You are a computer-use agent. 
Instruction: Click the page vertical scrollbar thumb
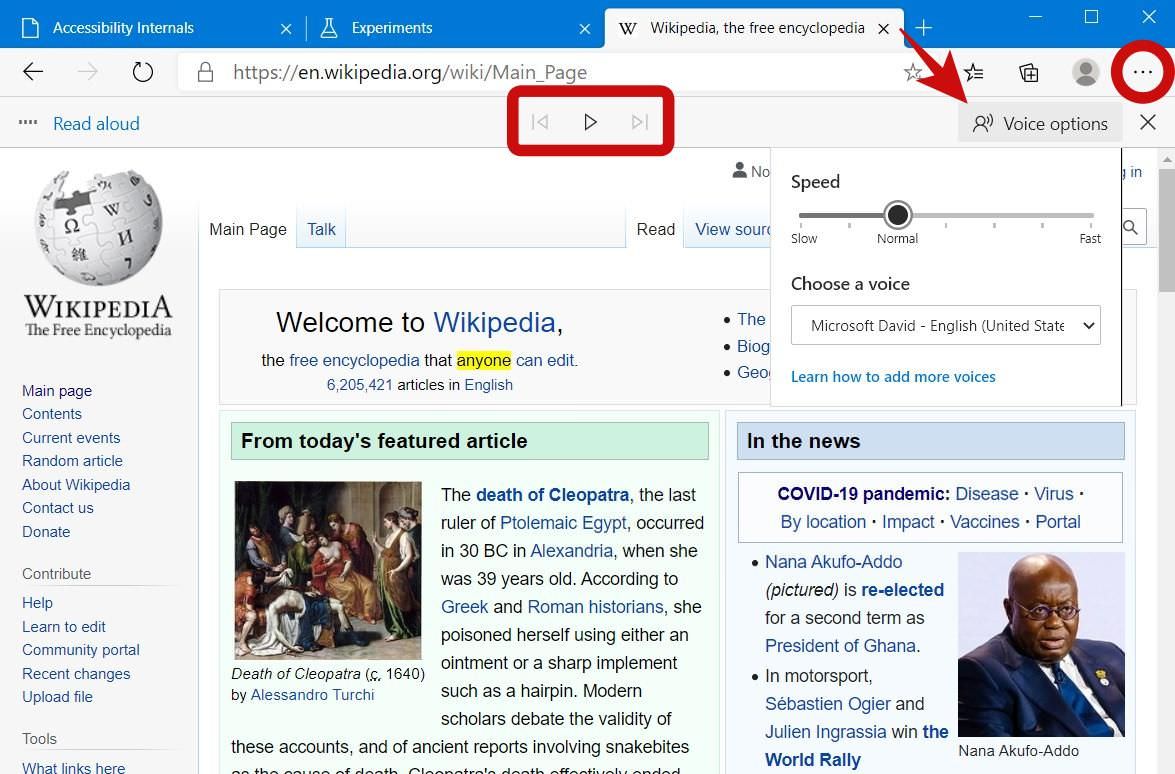pos(1167,229)
